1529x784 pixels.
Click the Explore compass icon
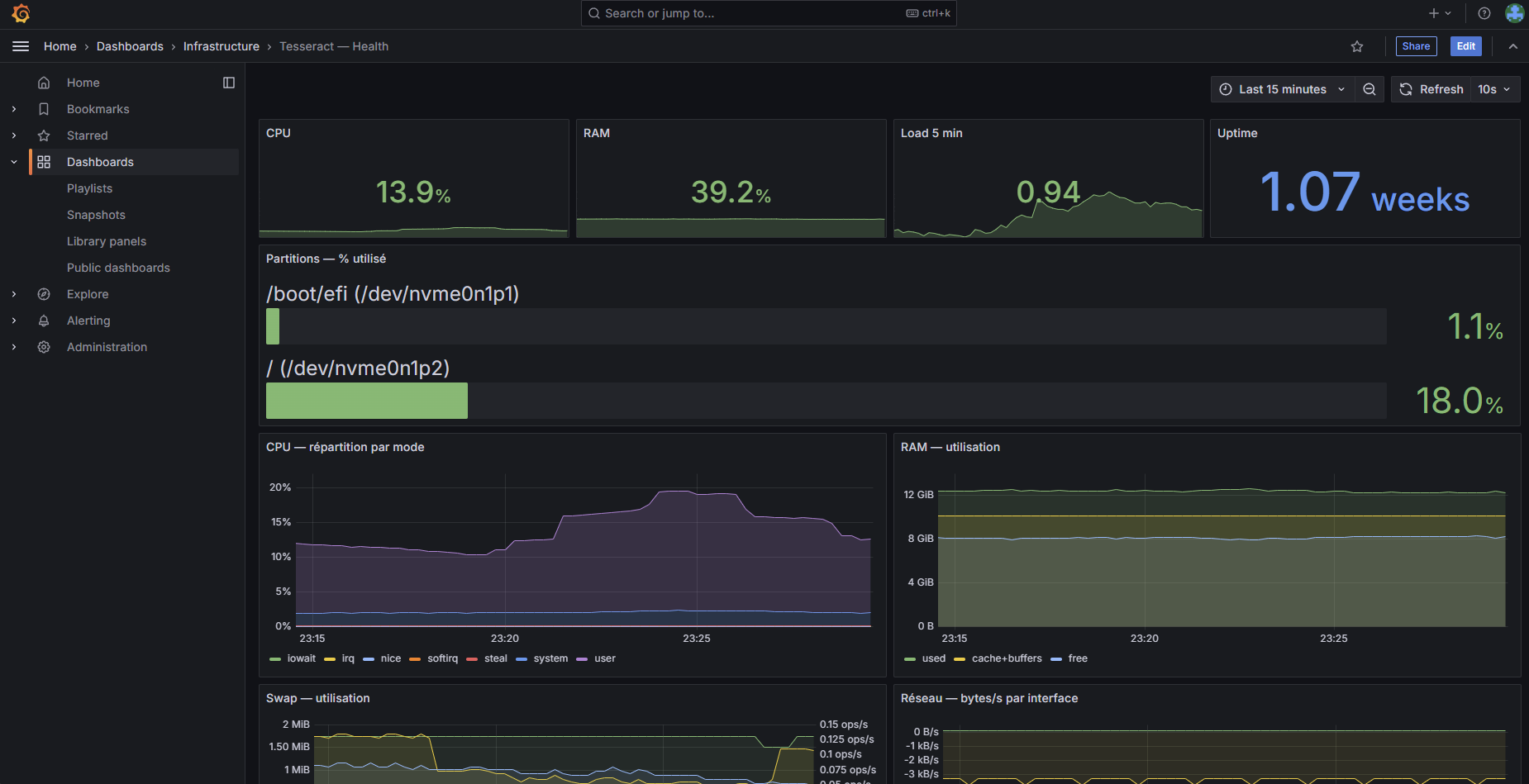pos(44,294)
